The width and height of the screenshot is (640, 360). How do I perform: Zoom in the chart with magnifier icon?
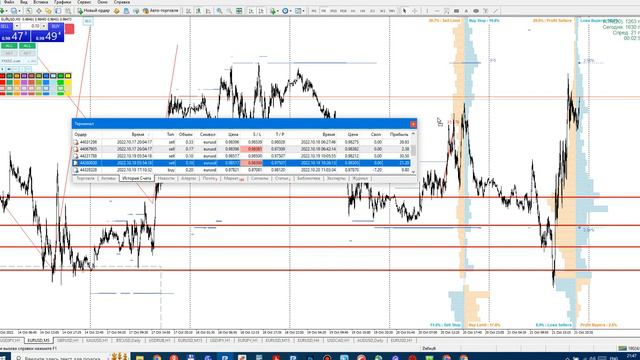coord(220,11)
